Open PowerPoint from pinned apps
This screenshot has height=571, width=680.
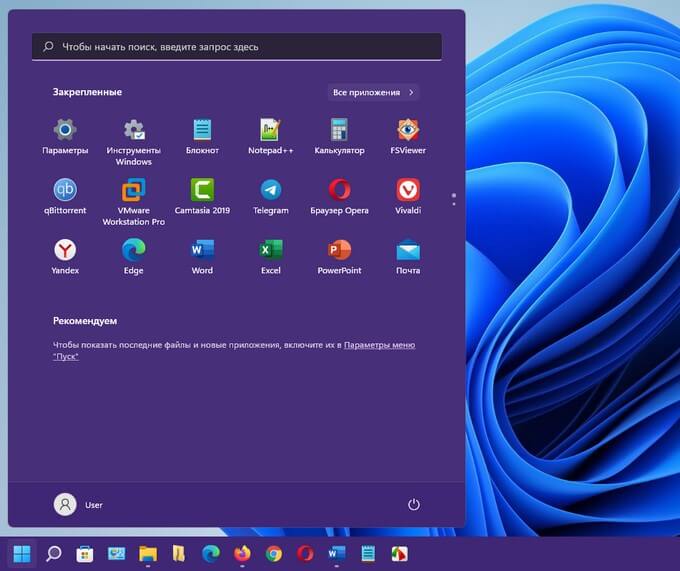coord(339,256)
